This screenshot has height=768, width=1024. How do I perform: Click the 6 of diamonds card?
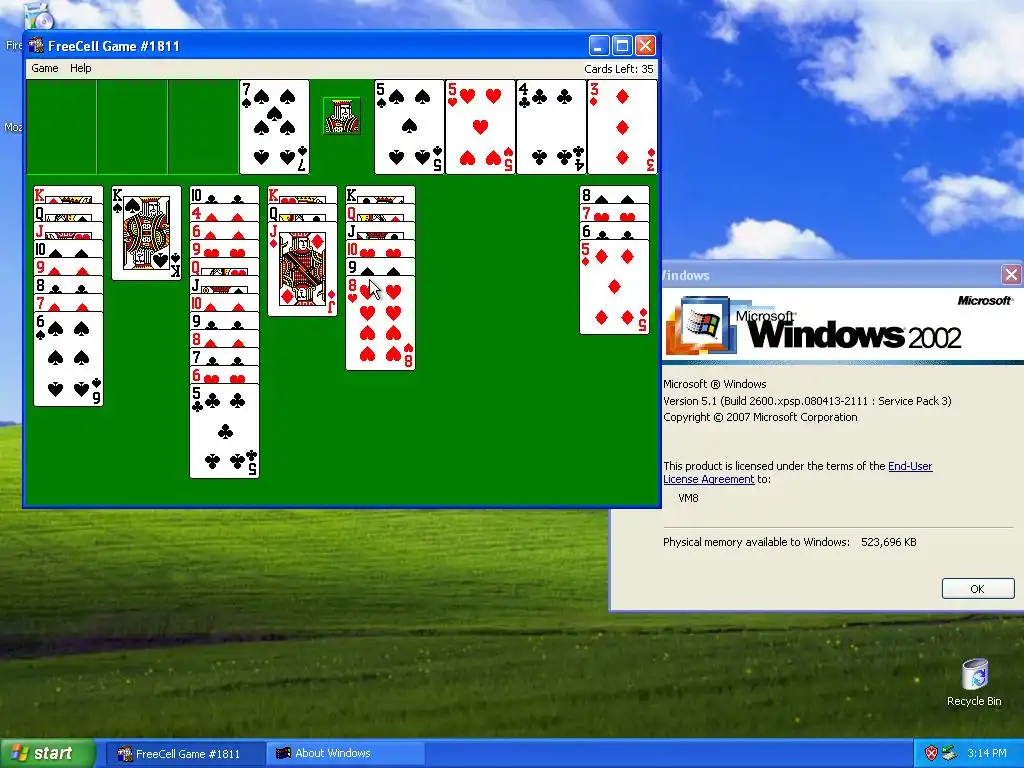[224, 231]
